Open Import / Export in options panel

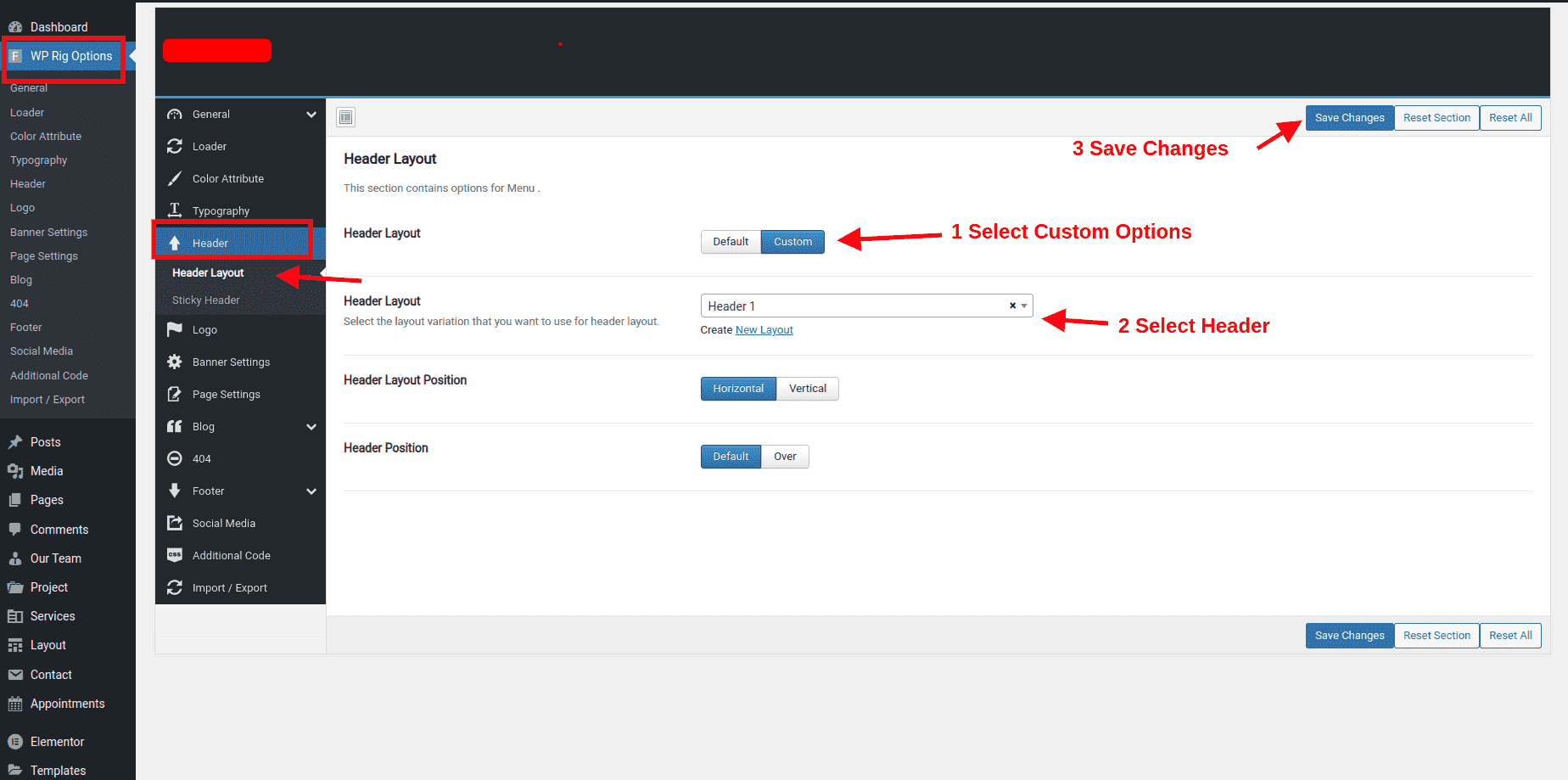coord(240,587)
